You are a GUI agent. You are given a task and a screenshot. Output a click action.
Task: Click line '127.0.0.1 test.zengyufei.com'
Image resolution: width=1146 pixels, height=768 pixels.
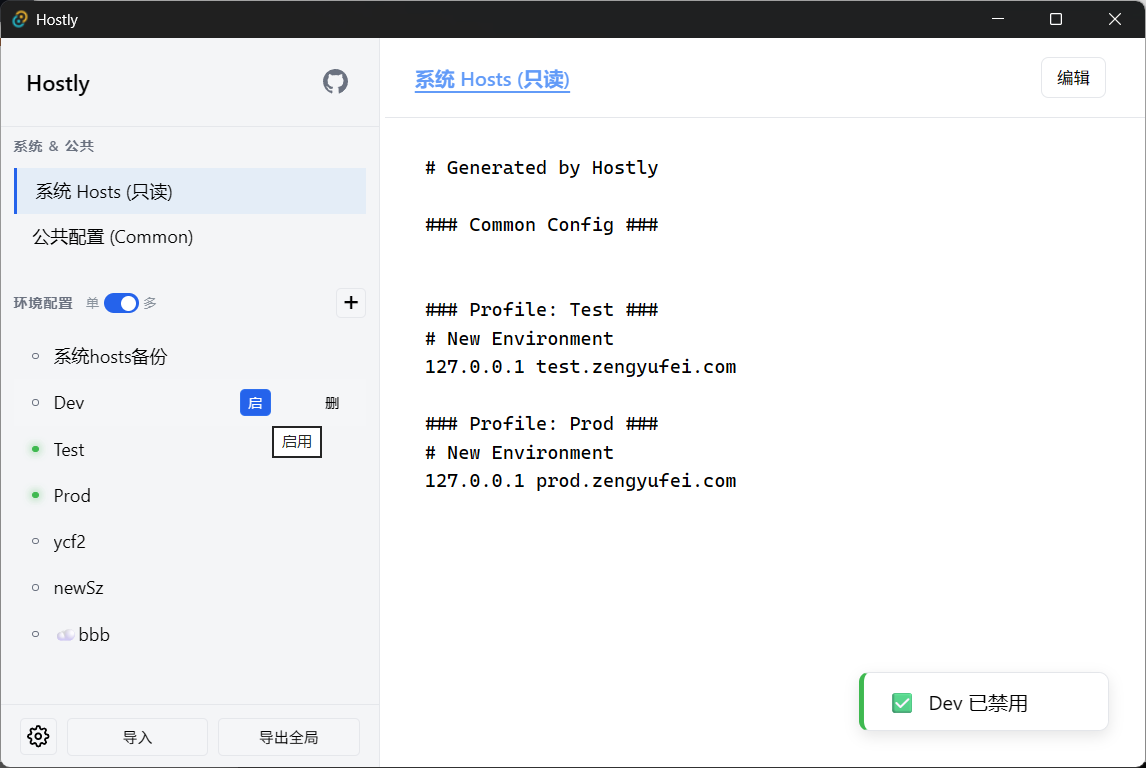click(580, 367)
